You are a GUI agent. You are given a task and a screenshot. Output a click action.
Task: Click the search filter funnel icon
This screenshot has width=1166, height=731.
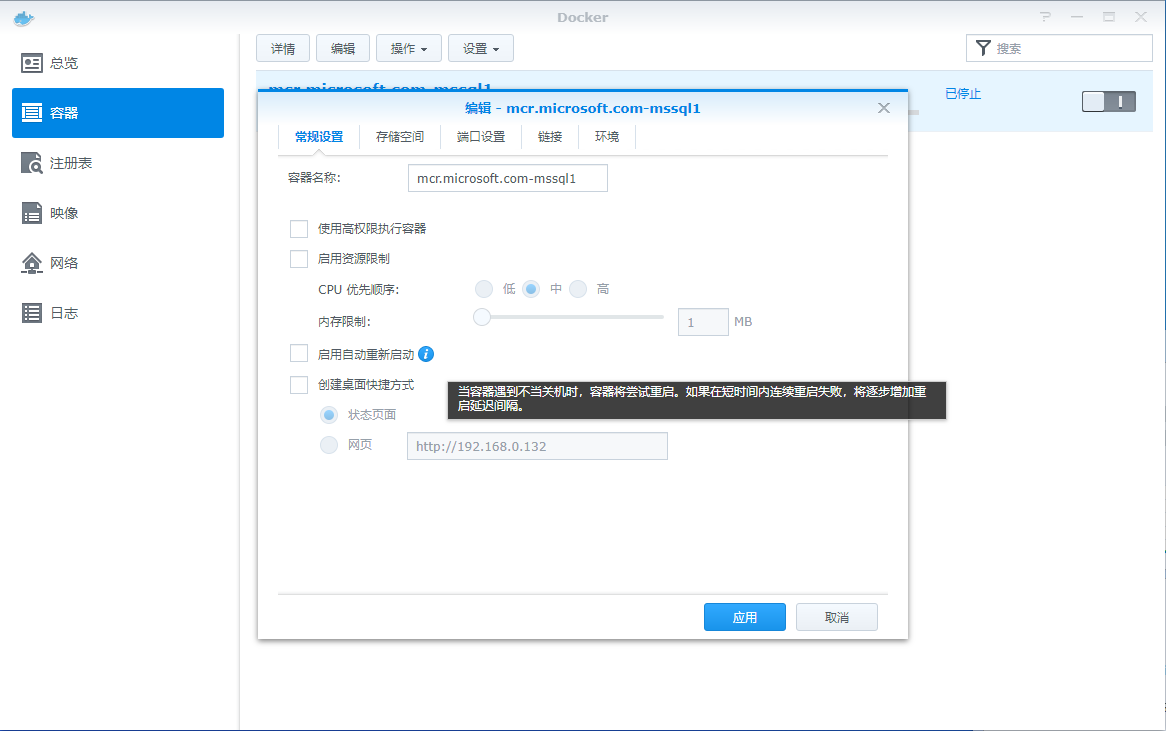pyautogui.click(x=983, y=48)
